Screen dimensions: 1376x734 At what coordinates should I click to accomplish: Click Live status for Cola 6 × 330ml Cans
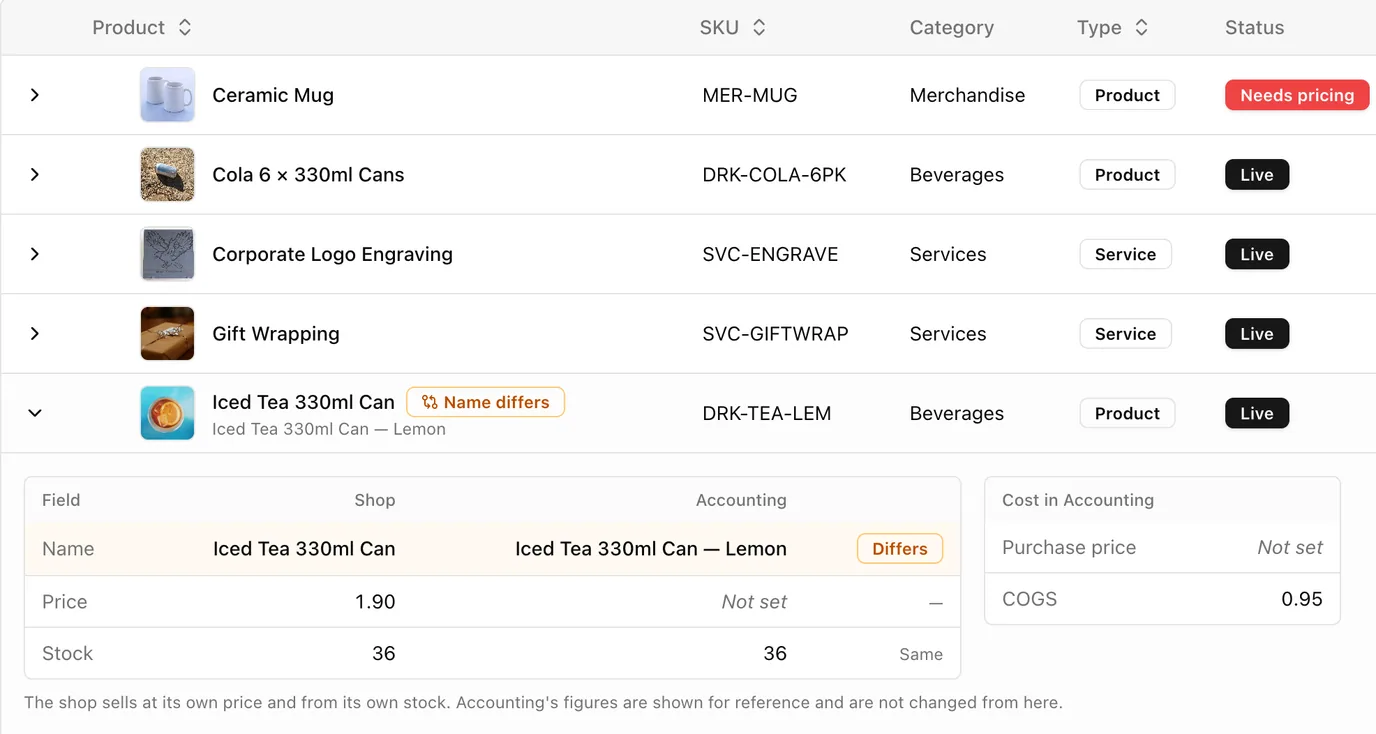click(1257, 175)
